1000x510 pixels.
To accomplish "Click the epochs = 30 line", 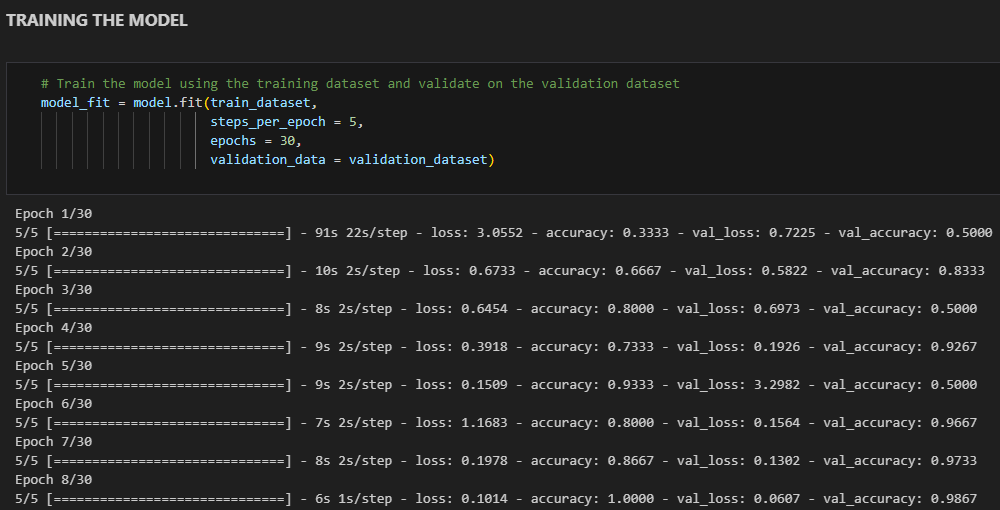I will tap(256, 141).
